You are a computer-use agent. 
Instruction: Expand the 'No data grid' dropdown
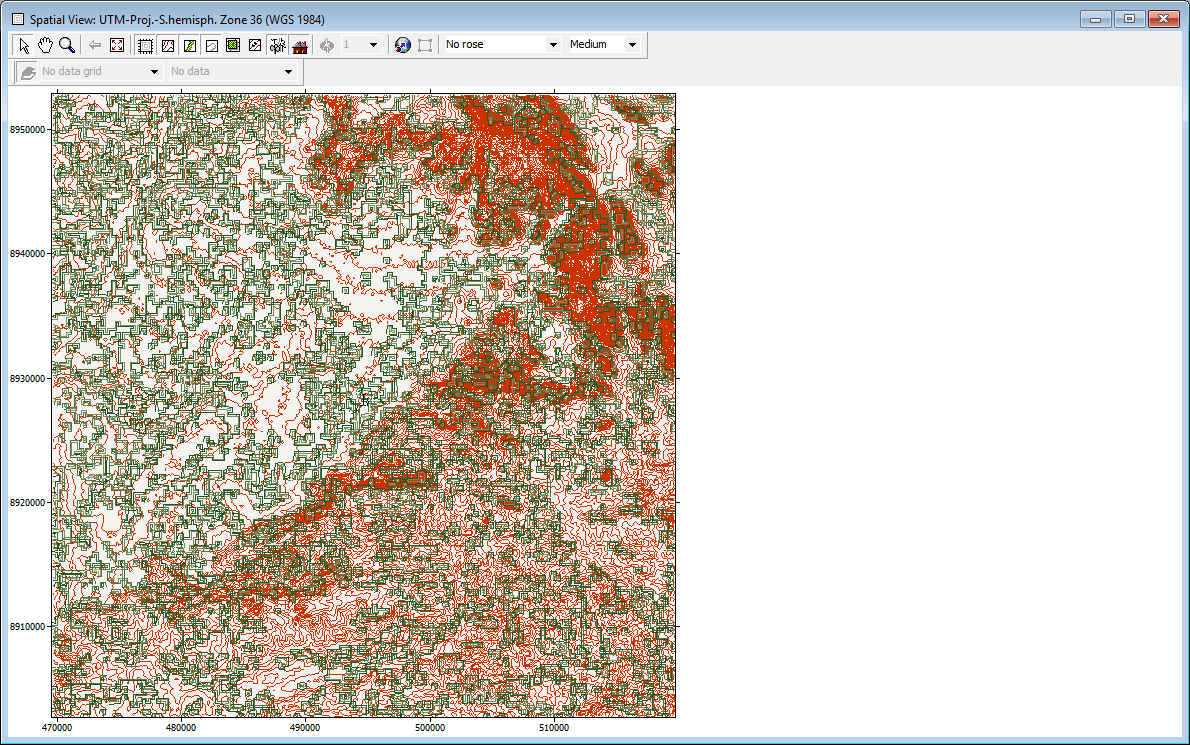click(154, 72)
